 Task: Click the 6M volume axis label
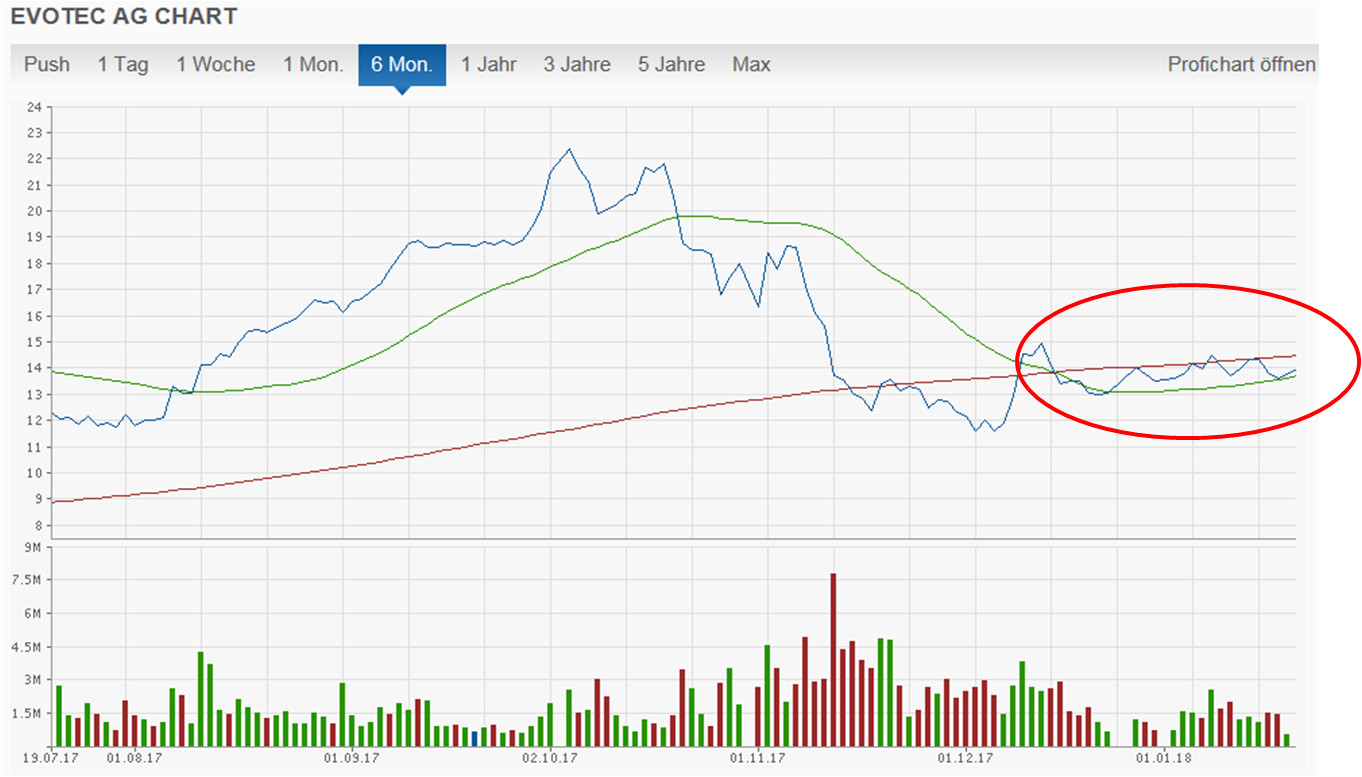32,614
